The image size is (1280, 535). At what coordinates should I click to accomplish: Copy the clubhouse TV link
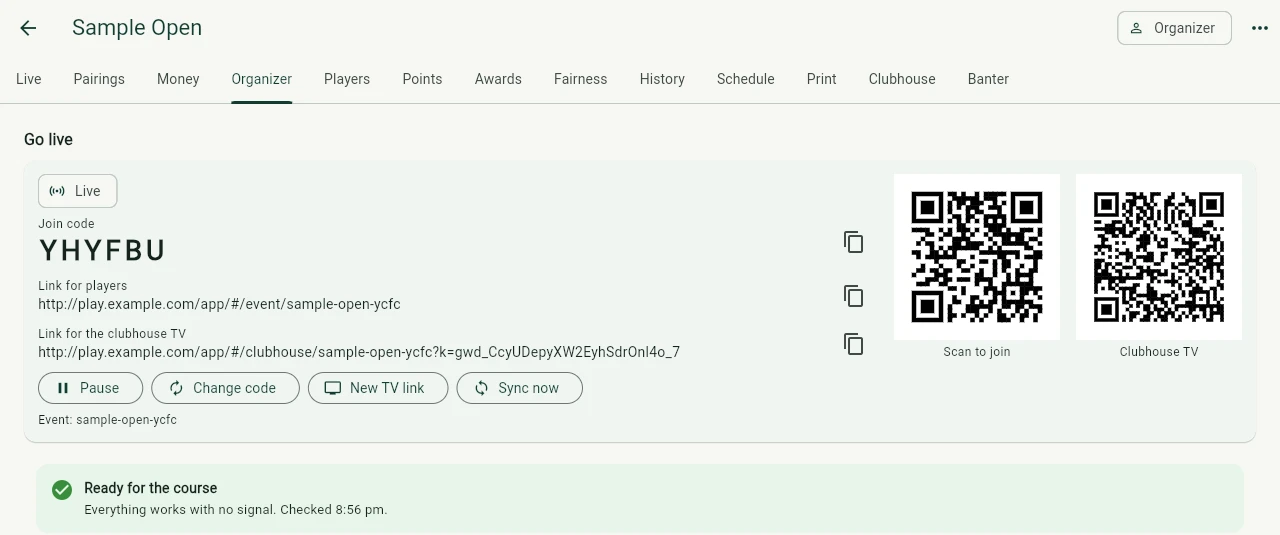click(x=853, y=344)
